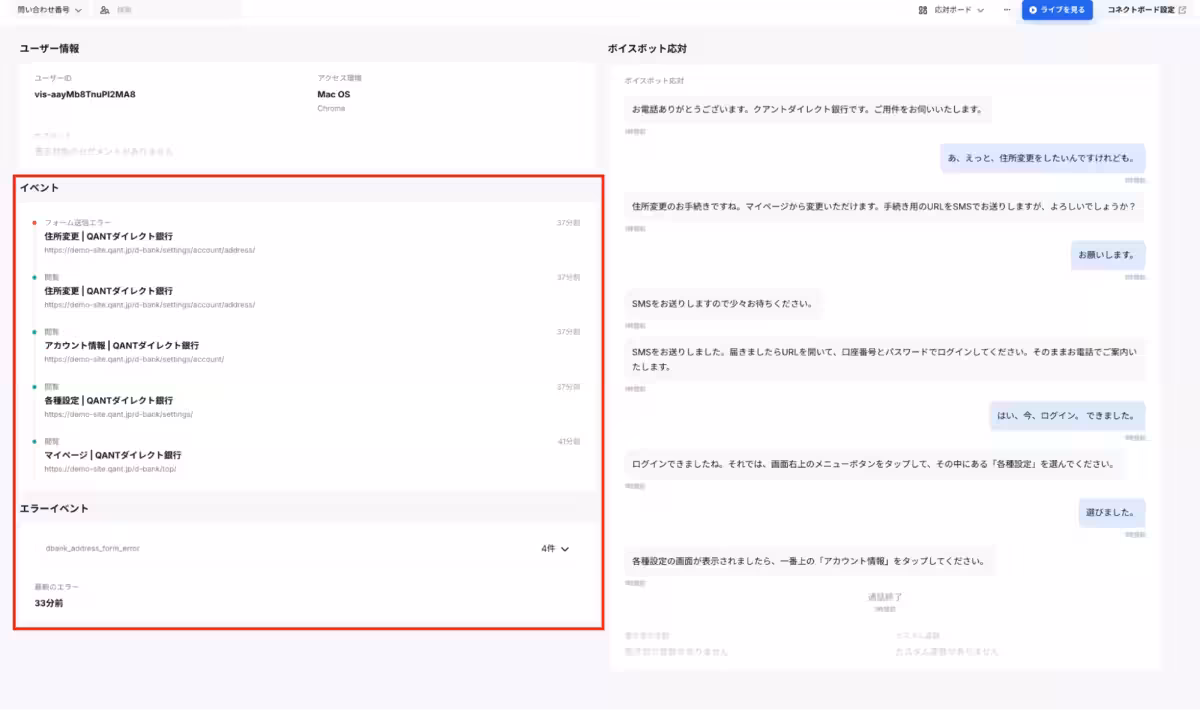Select user ID vis-aayMb8TnuPI2MA8

pyautogui.click(x=85, y=95)
